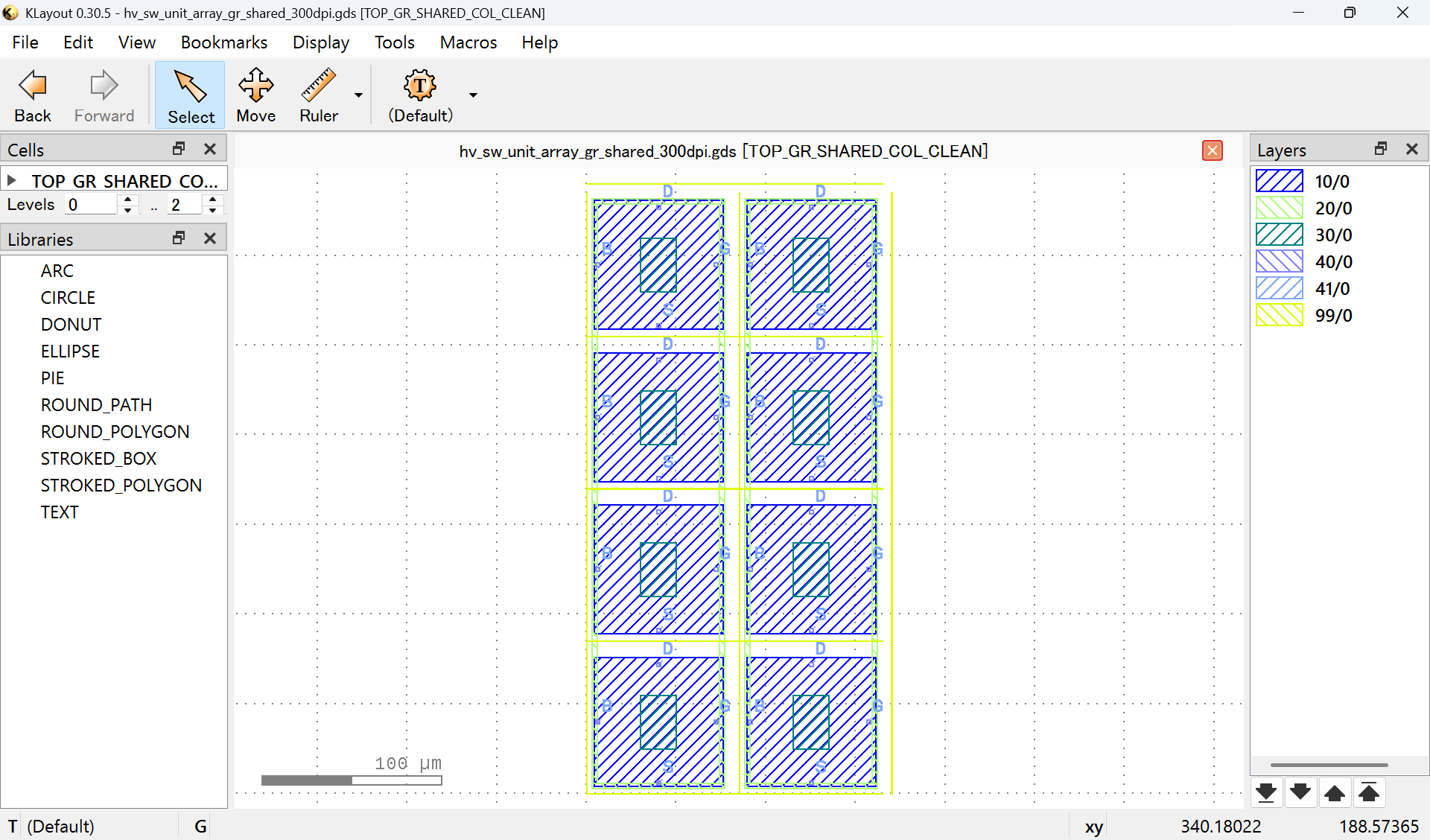
Task: Activate the Ruler tool
Action: [319, 95]
